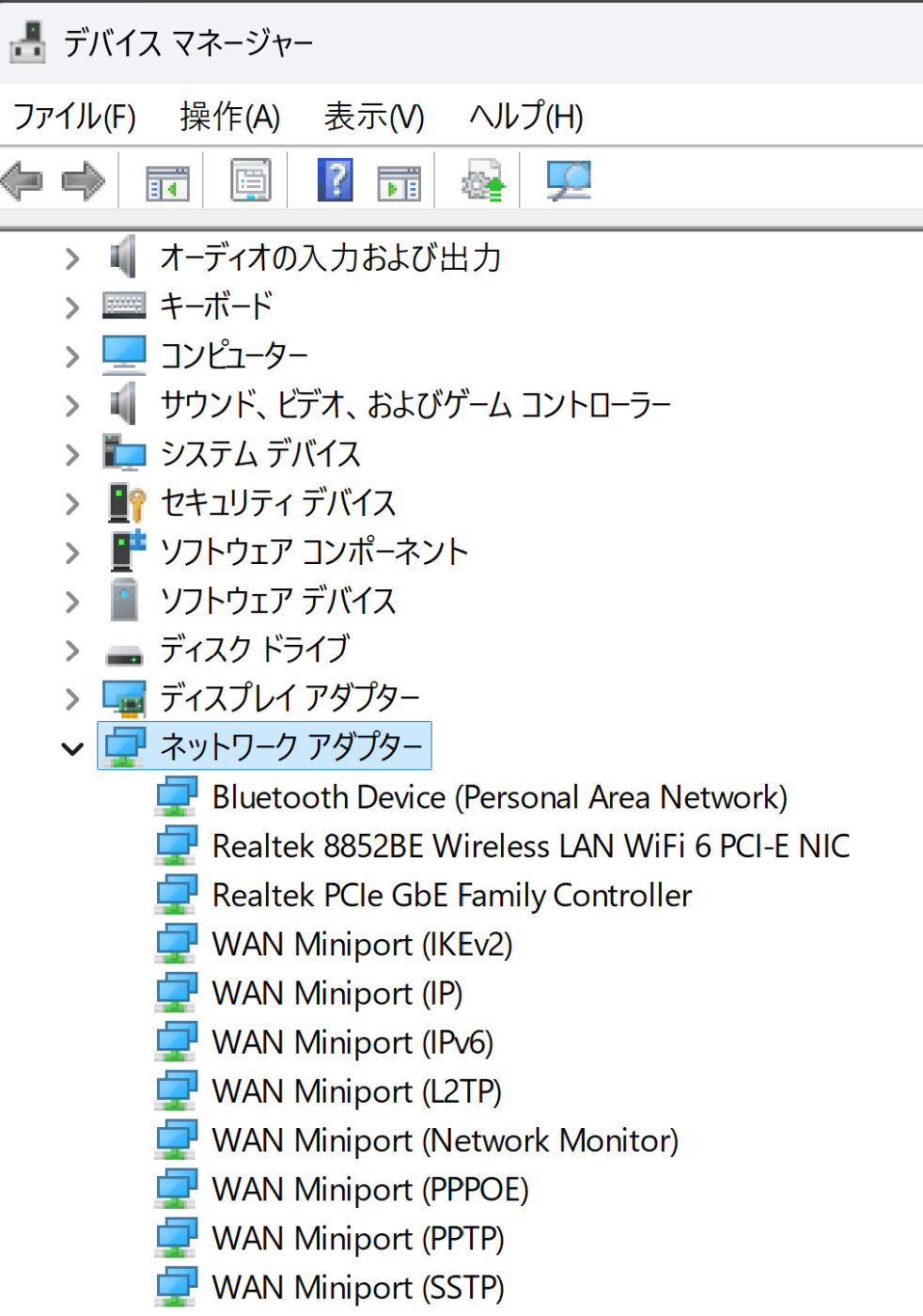Select Realtek 8852BE Wireless LAN WiFi 6 adapter
The height and width of the screenshot is (1316, 923).
point(531,846)
